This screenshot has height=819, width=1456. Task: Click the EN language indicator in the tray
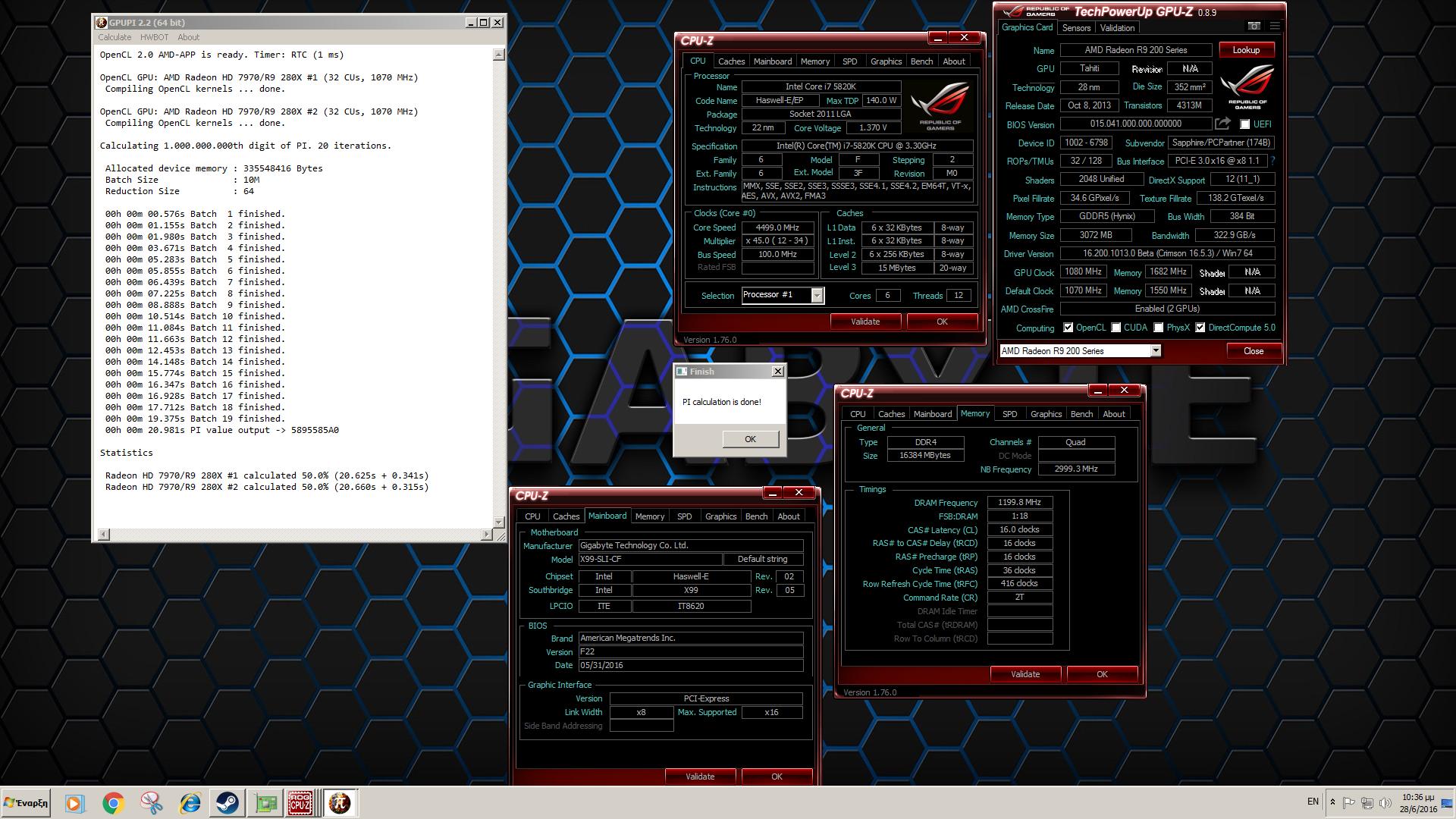tap(1313, 802)
